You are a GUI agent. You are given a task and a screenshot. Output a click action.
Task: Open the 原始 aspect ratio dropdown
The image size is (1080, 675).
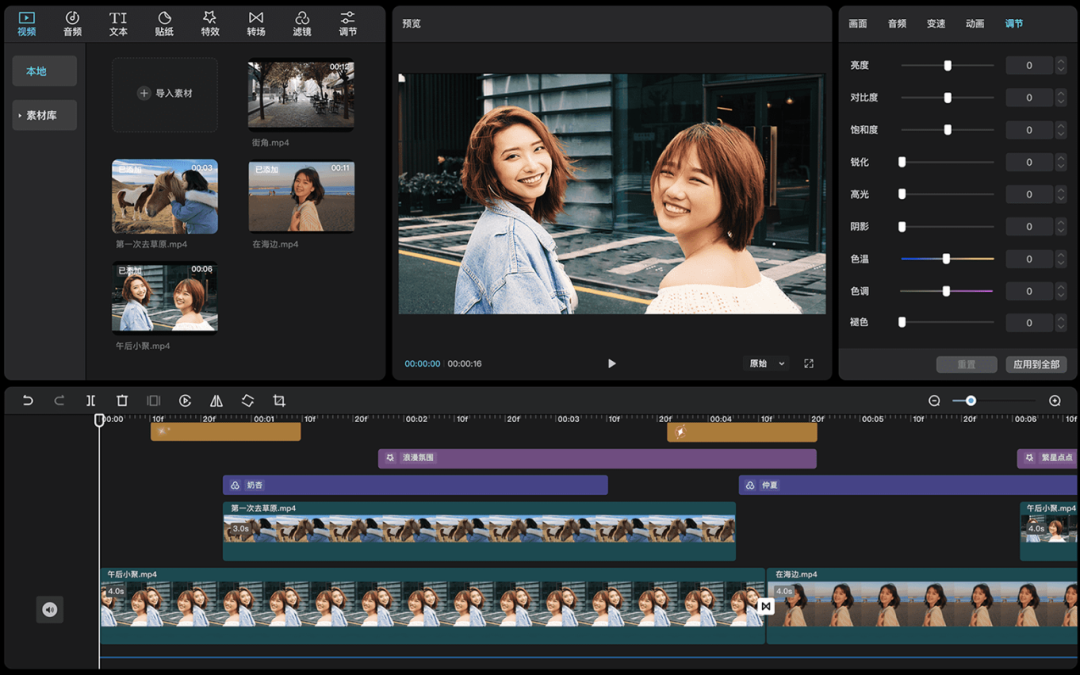768,364
